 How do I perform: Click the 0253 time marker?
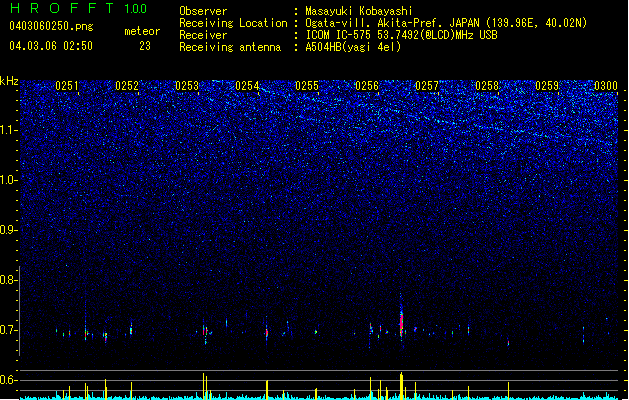click(x=187, y=86)
